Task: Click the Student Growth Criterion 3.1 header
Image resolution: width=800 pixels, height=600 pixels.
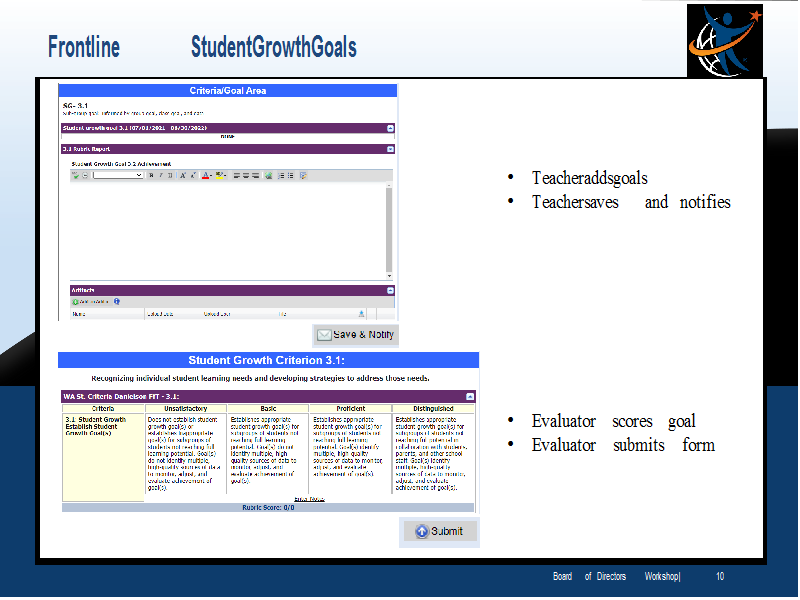Action: point(268,360)
